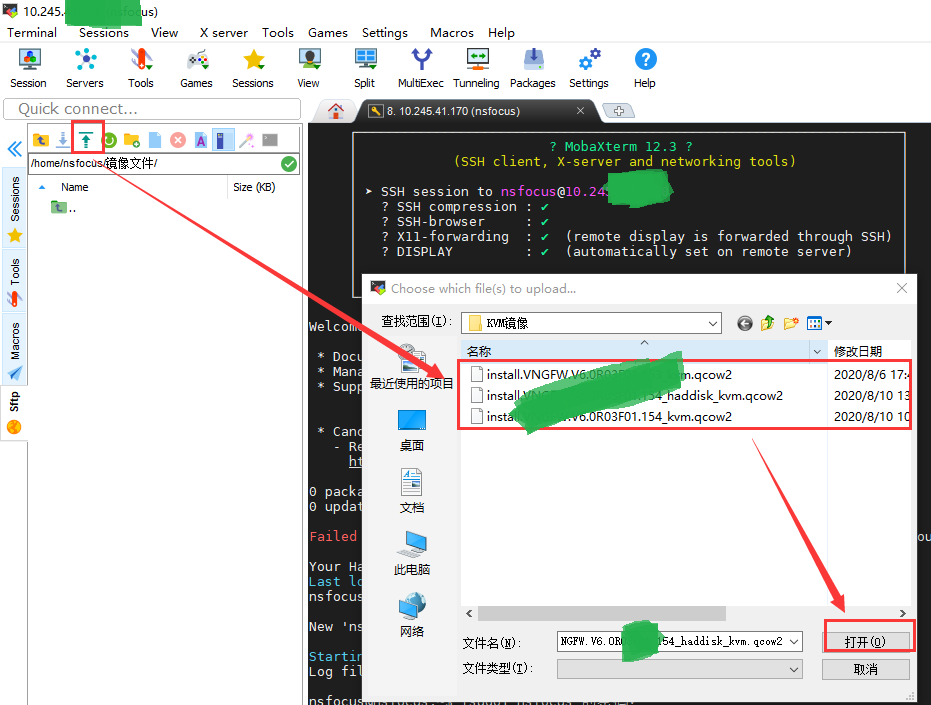Select 文档 in dialog sidebar
This screenshot has width=931, height=705.
pos(411,492)
